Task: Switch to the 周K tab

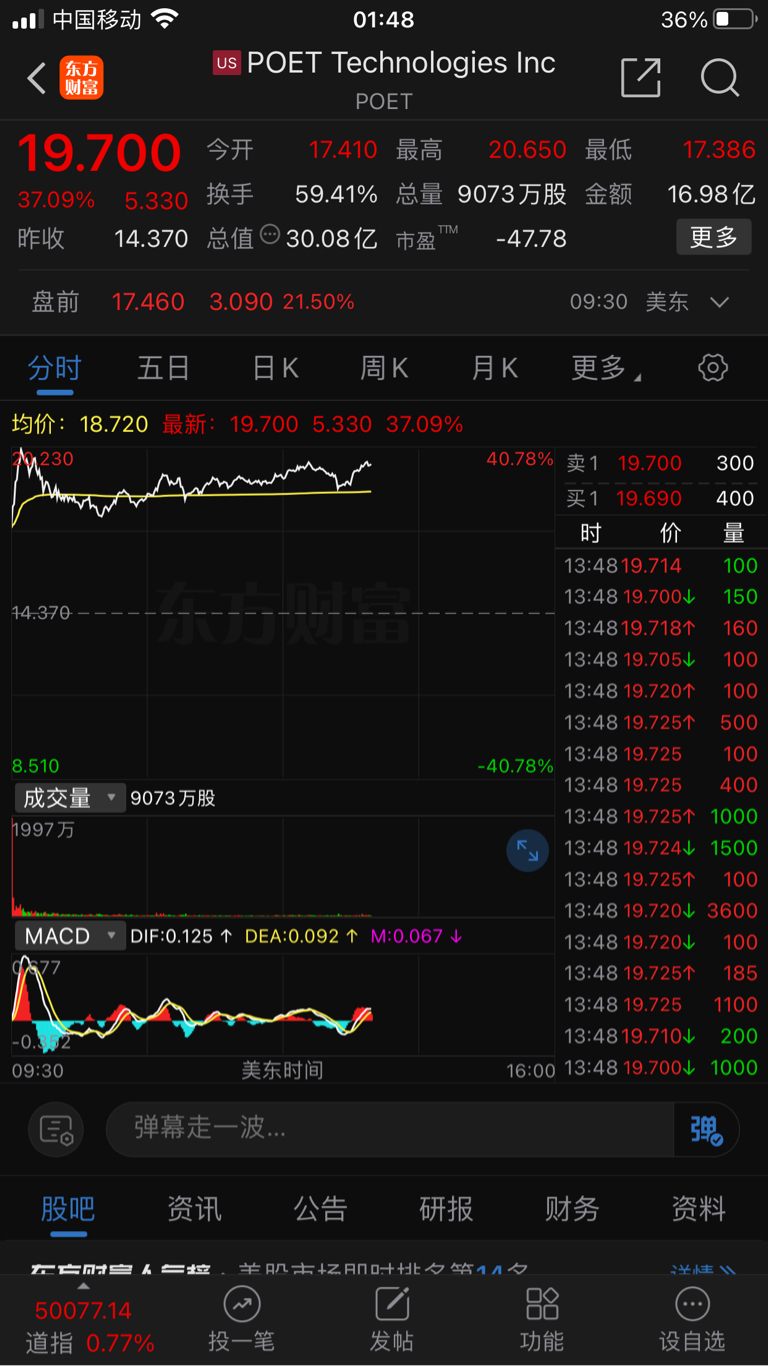Action: tap(384, 368)
